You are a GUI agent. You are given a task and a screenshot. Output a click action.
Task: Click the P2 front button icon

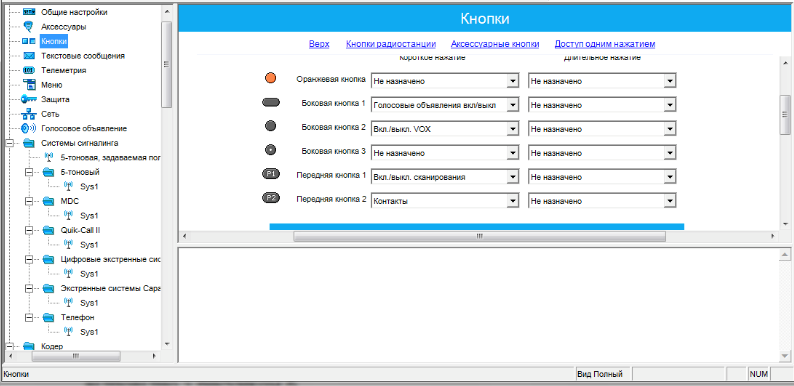[271, 198]
